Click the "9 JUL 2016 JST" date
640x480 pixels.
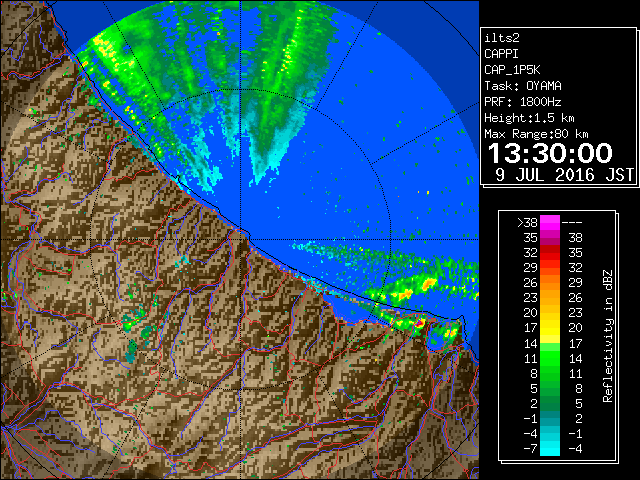[564, 175]
